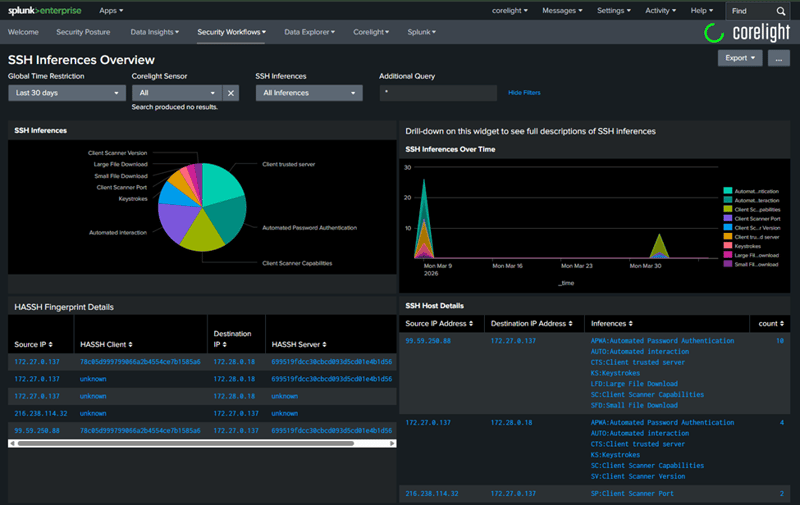Open the Security Workflows menu
The image size is (800, 505).
(x=231, y=32)
